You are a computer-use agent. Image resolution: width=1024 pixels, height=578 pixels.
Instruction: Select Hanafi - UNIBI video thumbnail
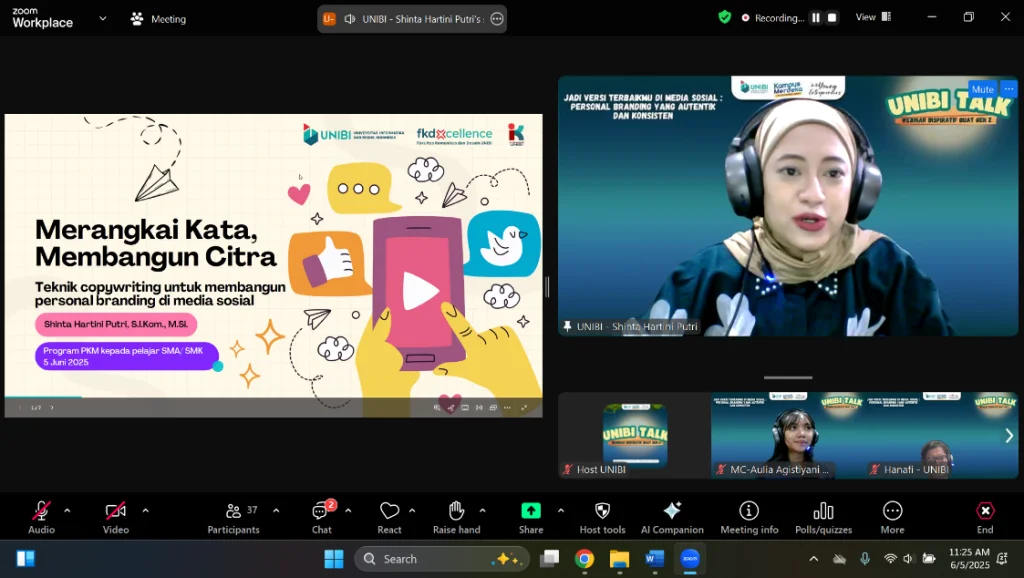(x=941, y=435)
